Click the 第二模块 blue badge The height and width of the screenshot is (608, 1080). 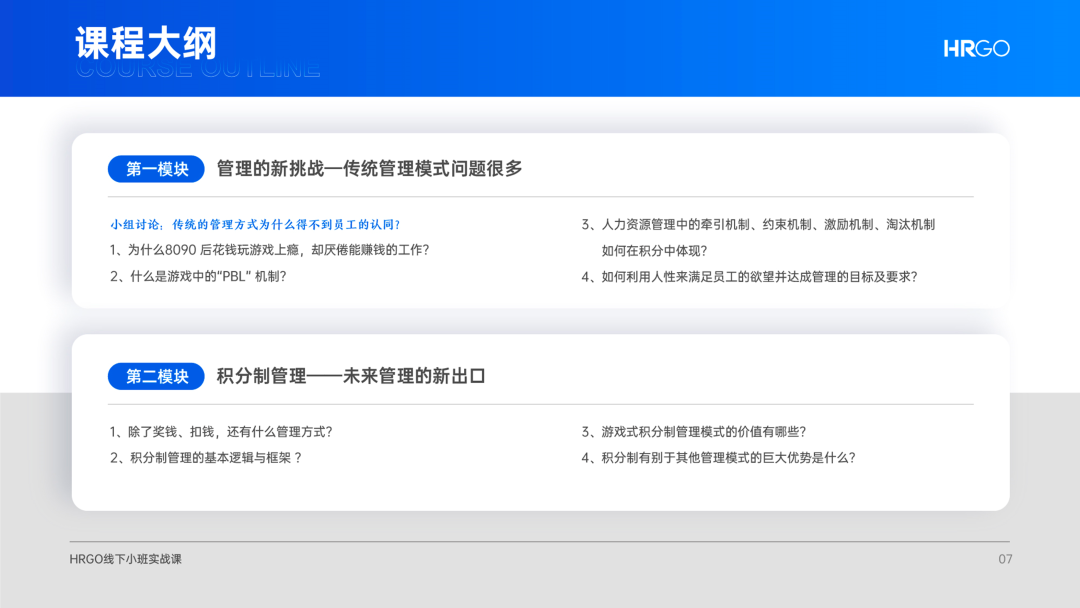(156, 376)
